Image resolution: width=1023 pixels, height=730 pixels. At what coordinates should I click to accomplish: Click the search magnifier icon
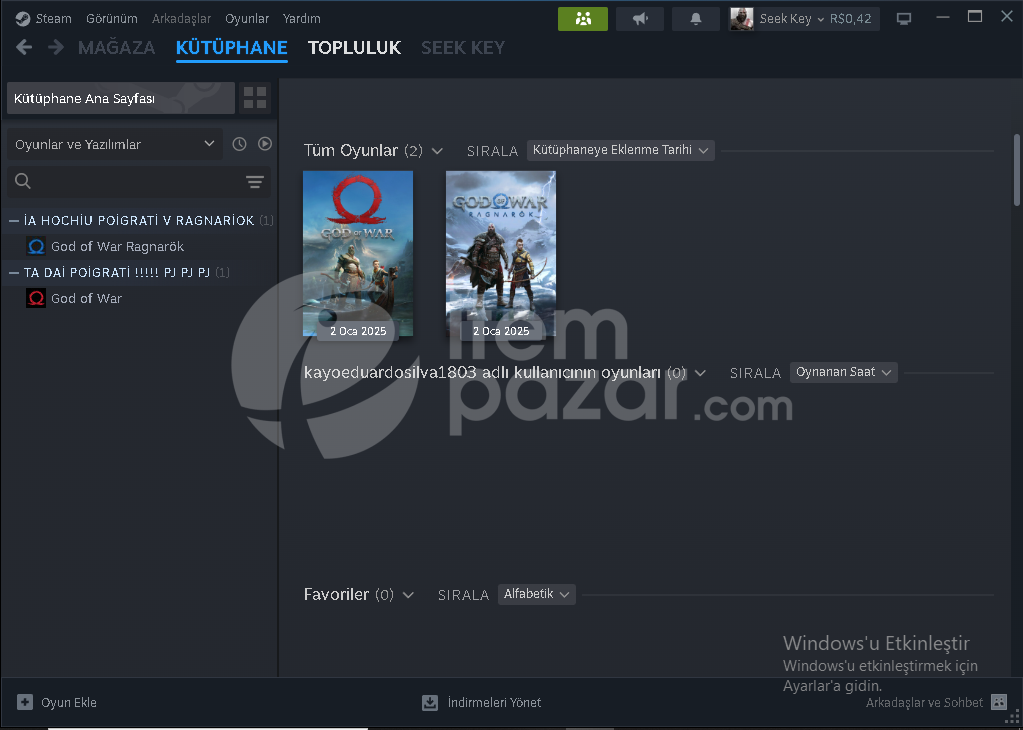click(x=23, y=181)
